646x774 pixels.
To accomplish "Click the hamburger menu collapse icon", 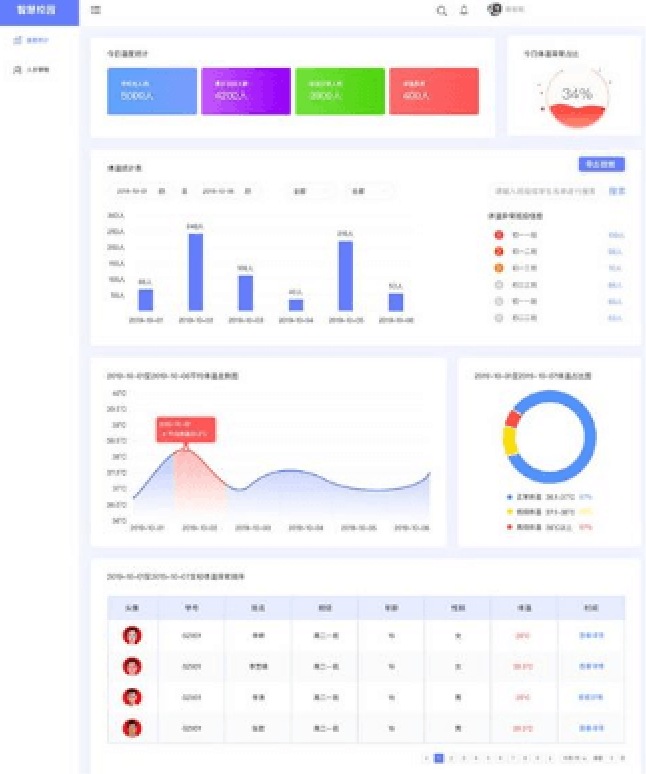I will point(96,10).
